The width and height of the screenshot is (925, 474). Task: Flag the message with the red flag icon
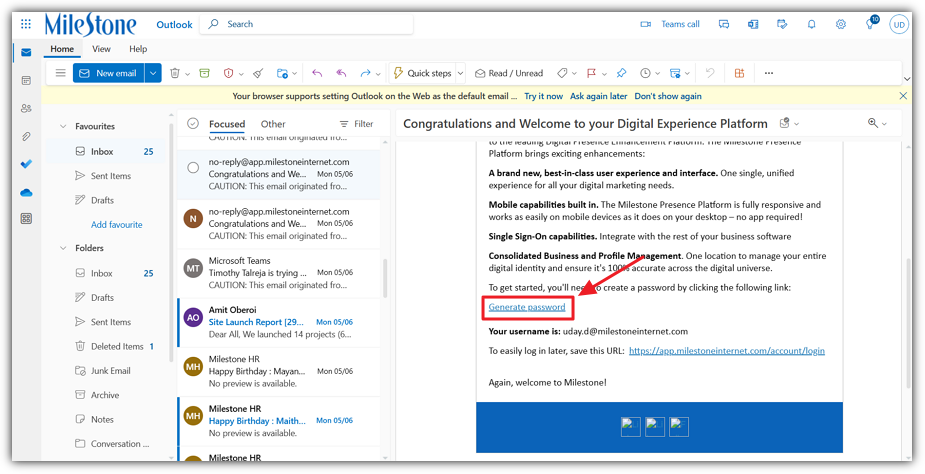[591, 73]
